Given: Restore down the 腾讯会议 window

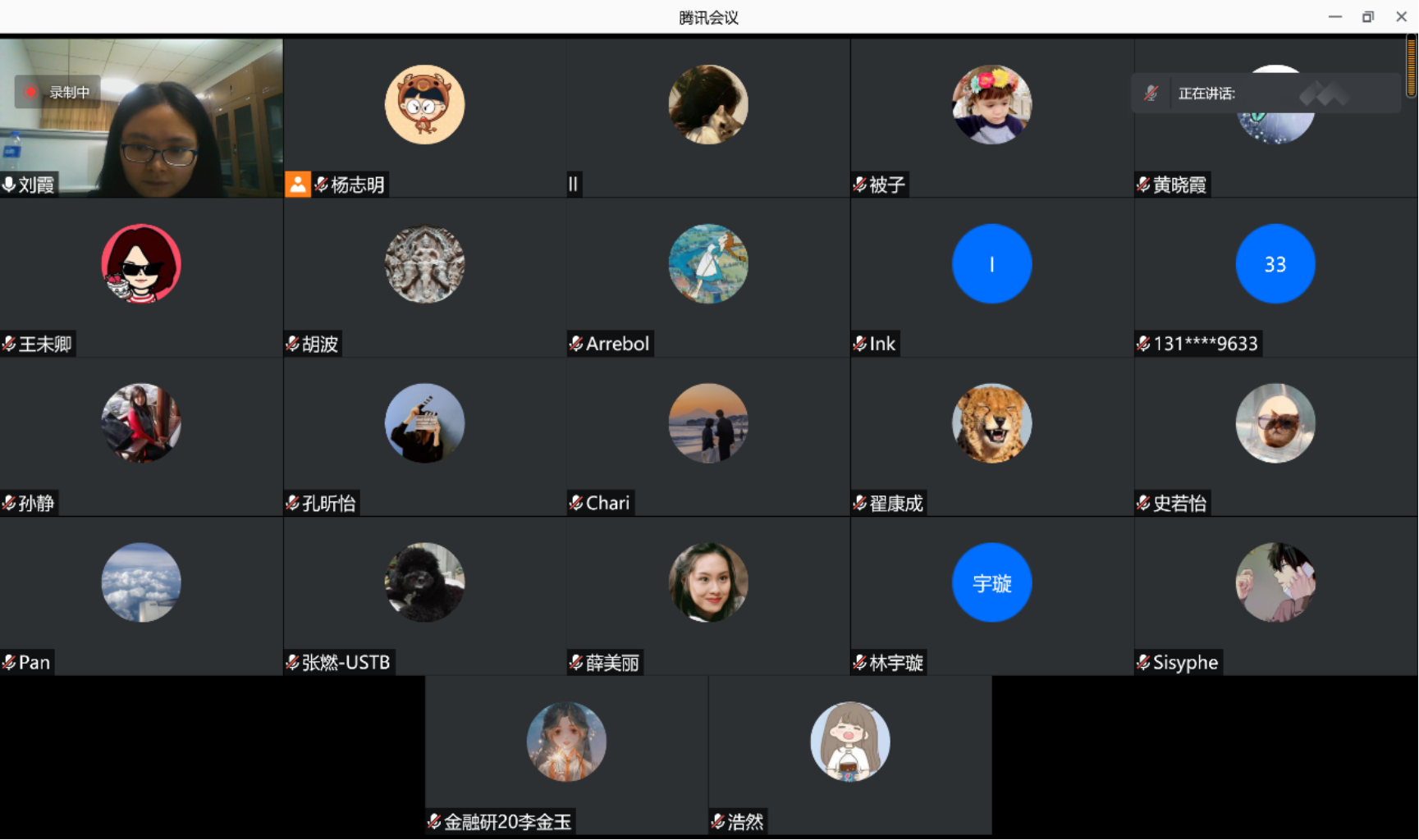Looking at the screenshot, I should [1368, 16].
